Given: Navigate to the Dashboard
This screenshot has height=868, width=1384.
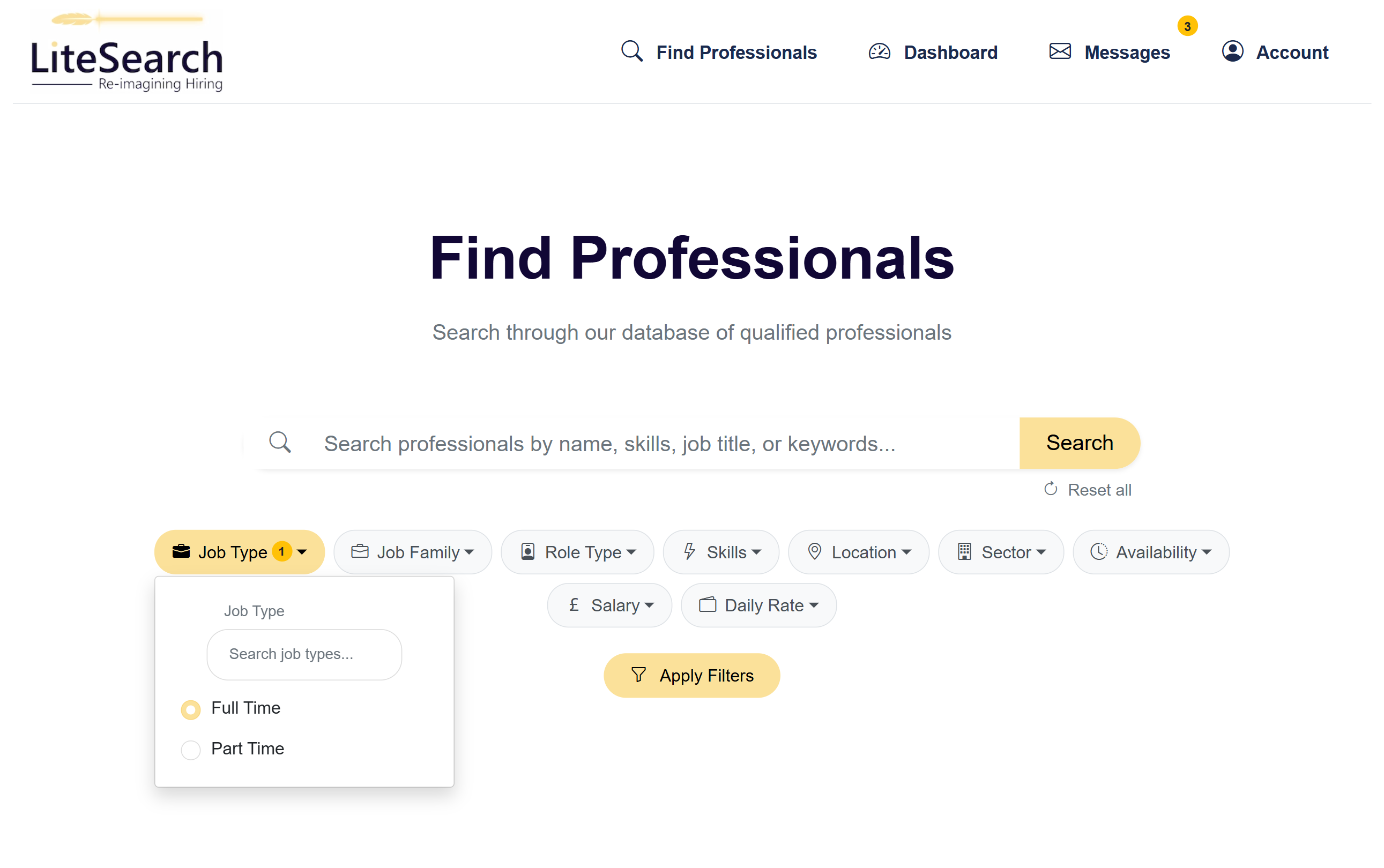Looking at the screenshot, I should 950,51.
